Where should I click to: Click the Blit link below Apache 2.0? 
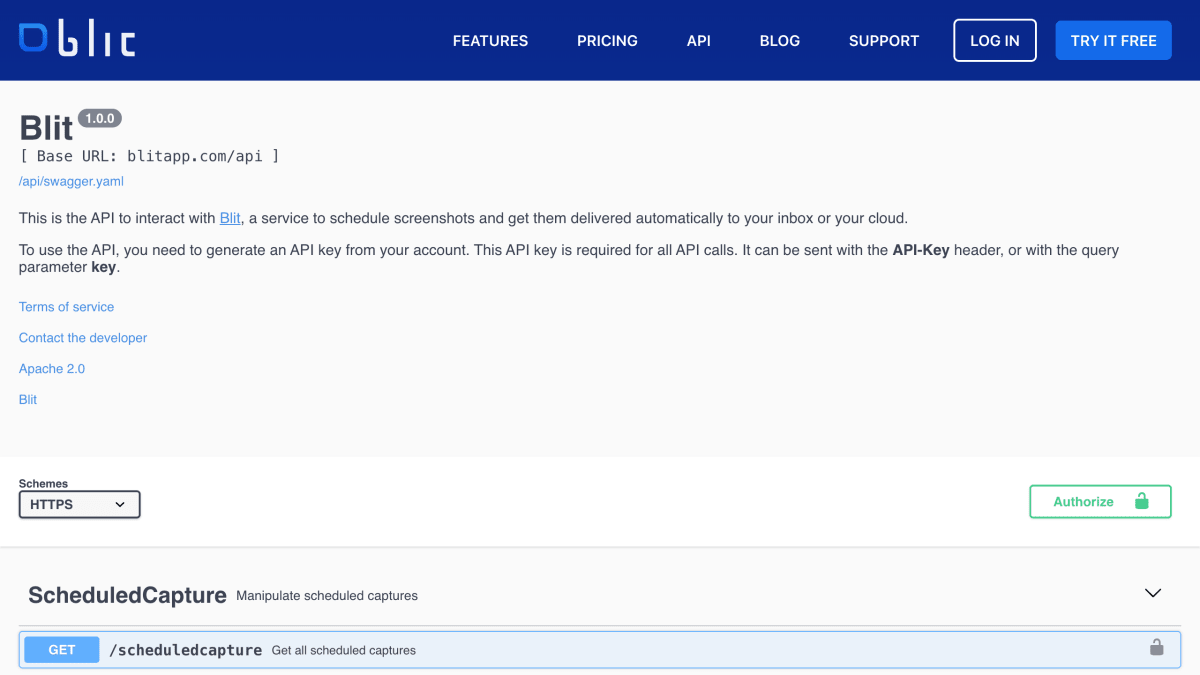tap(28, 400)
